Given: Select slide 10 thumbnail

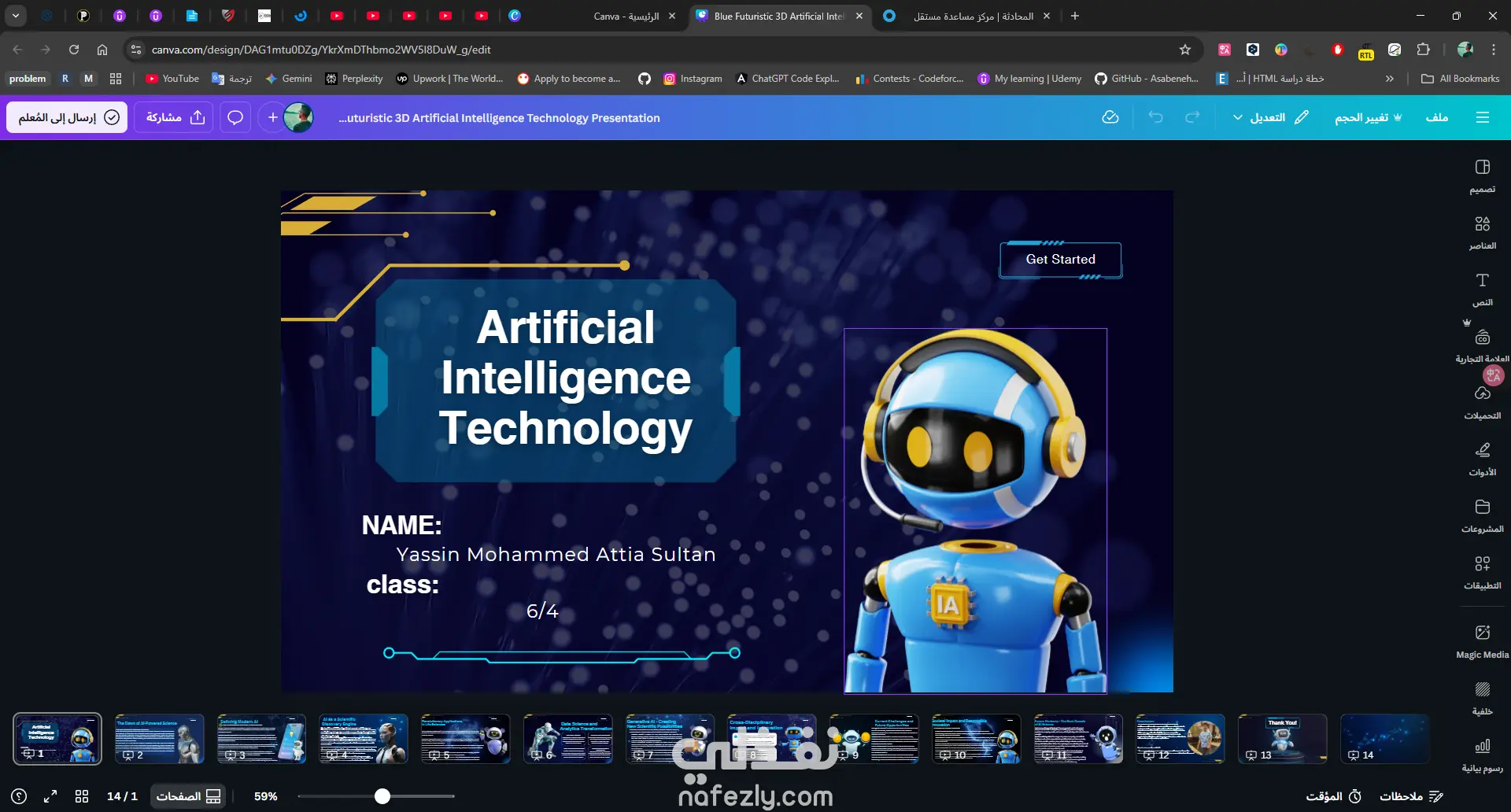Looking at the screenshot, I should coord(977,739).
